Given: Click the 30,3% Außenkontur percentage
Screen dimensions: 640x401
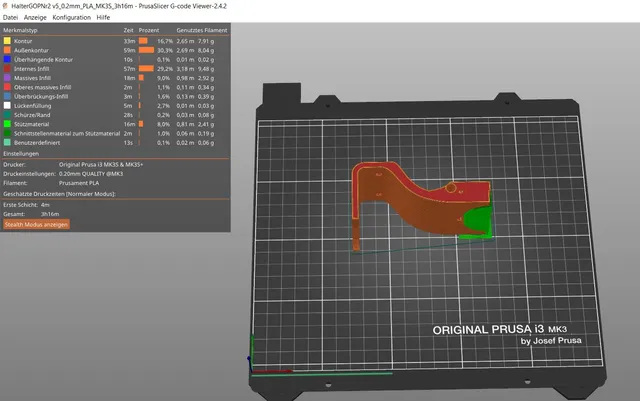Looking at the screenshot, I should pos(165,50).
